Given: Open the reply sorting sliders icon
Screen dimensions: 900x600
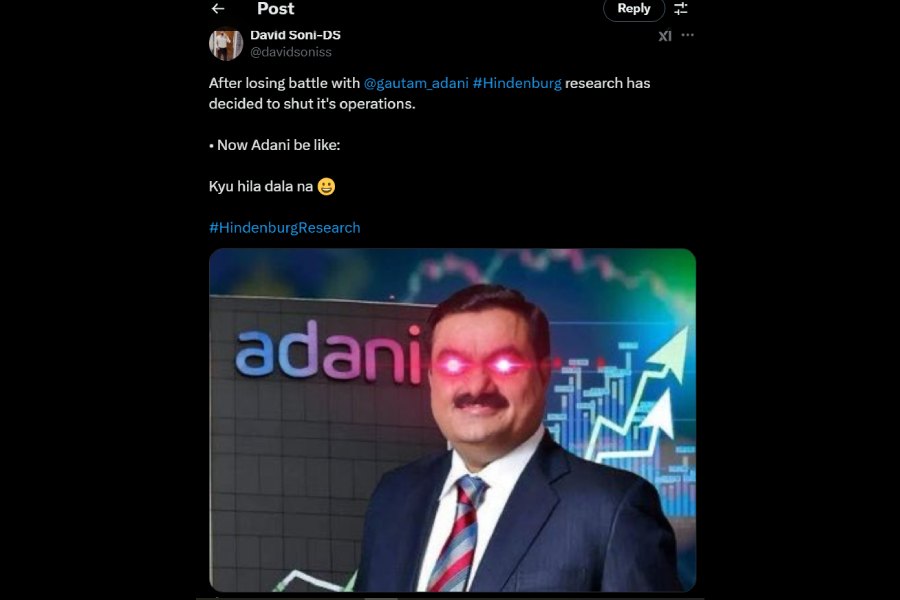Looking at the screenshot, I should click(681, 9).
